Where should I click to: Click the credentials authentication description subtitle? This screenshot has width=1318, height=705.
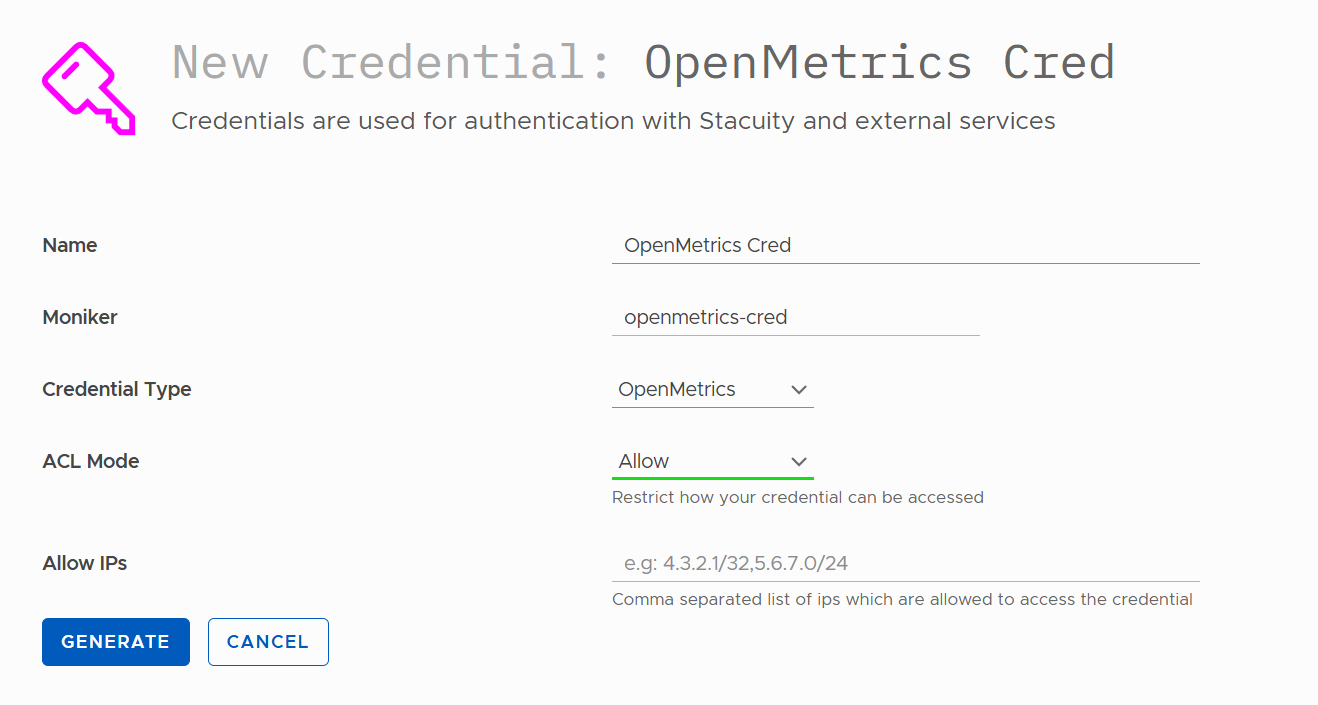613,122
